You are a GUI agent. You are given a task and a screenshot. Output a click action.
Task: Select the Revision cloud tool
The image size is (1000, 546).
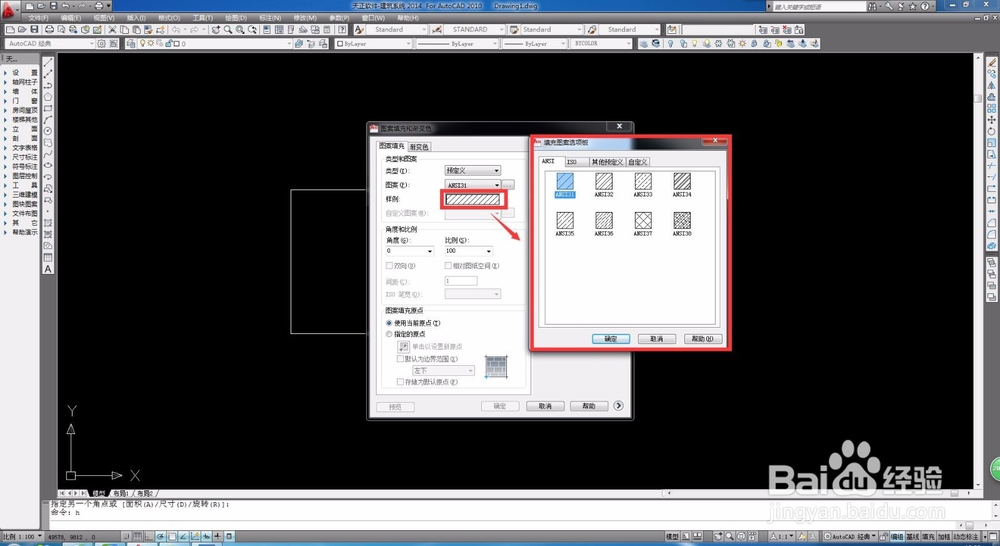pos(48,143)
